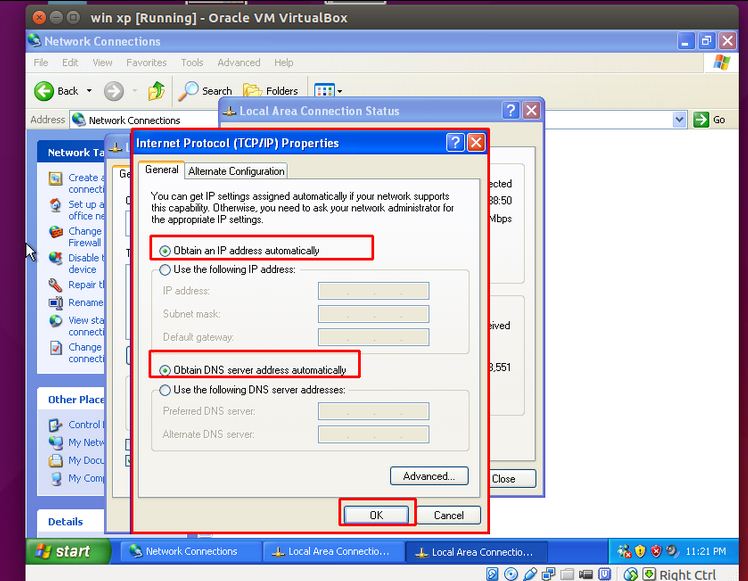
Task: Click the Alternate DNS server field
Action: 374,434
